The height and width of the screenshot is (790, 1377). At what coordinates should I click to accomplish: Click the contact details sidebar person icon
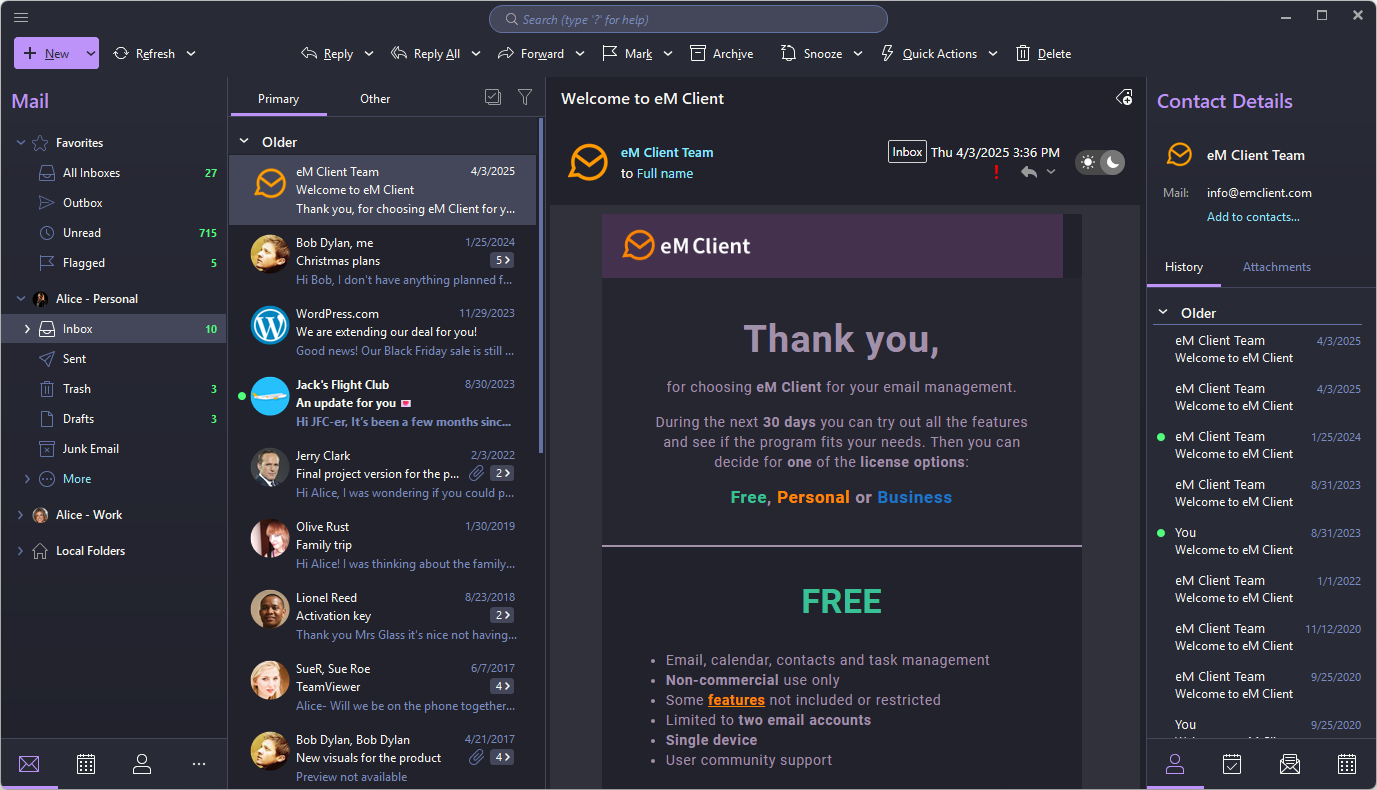(1175, 764)
